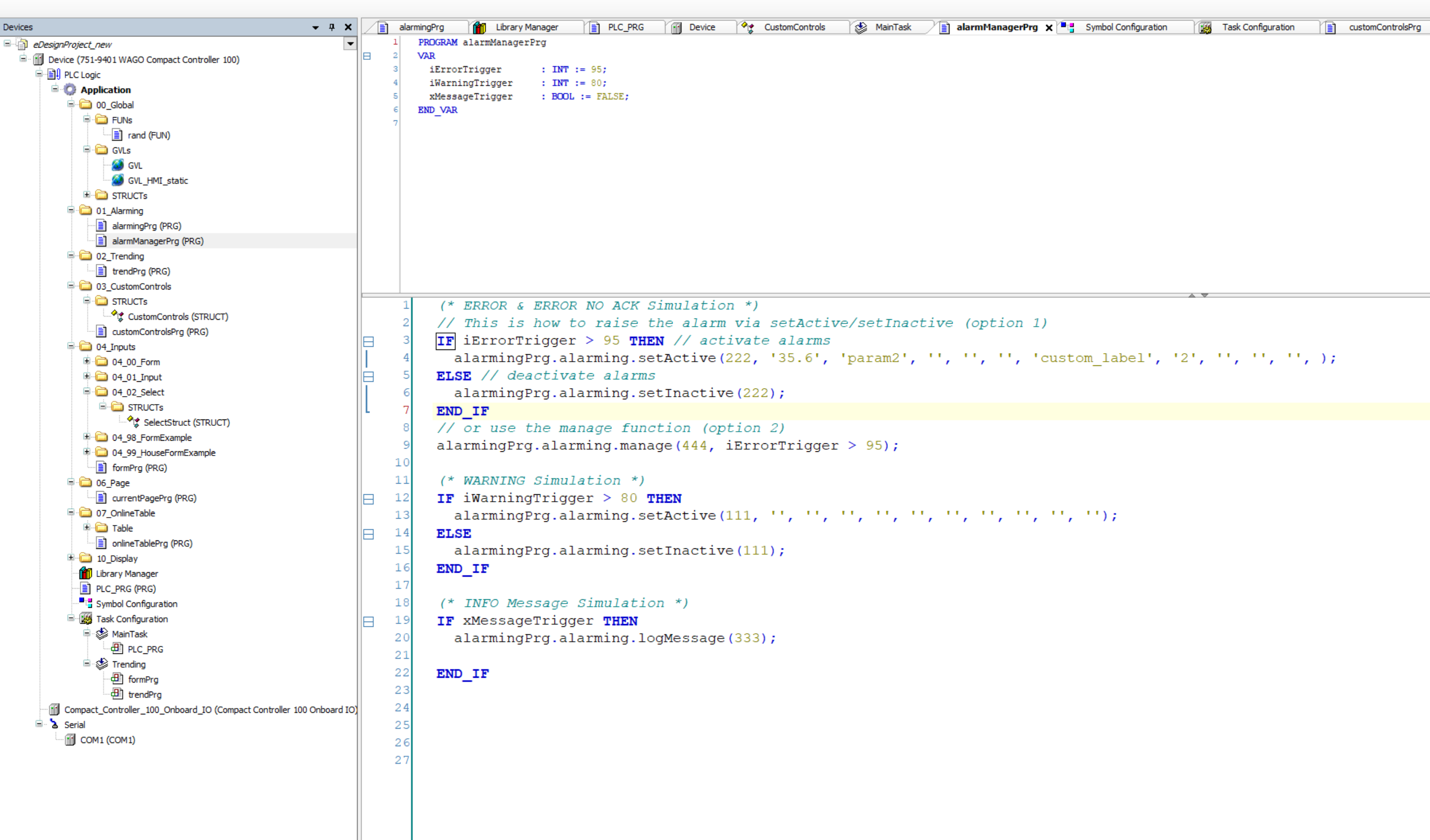Collapse the IF block at line 3
The width and height of the screenshot is (1430, 840).
click(368, 342)
